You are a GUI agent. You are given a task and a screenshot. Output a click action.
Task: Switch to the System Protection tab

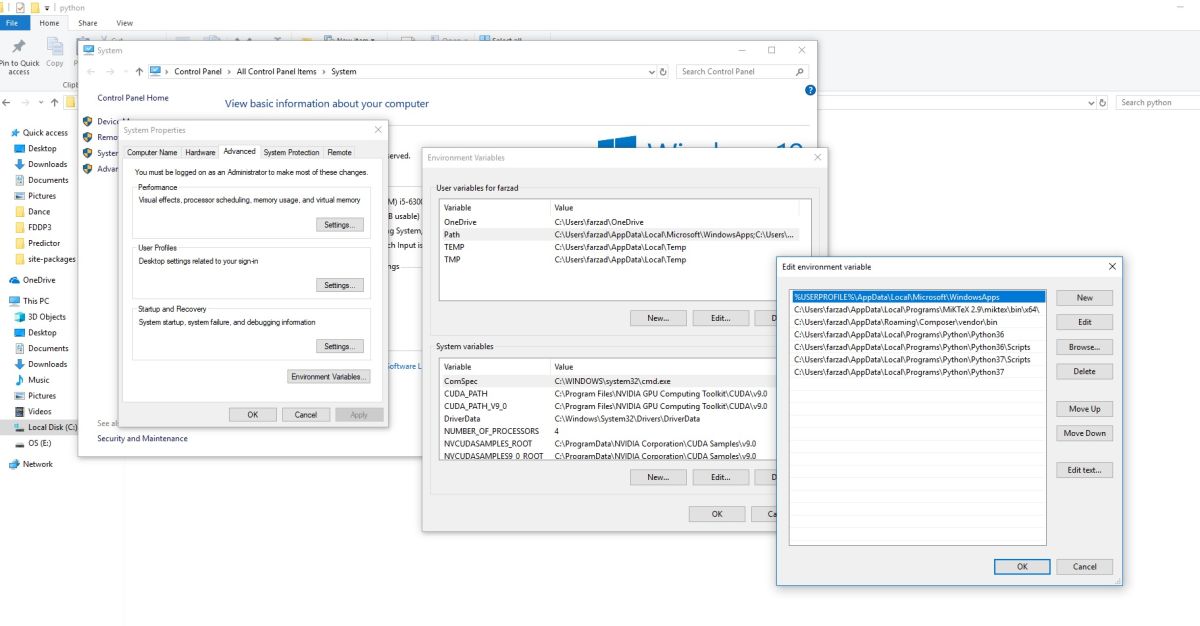point(291,152)
